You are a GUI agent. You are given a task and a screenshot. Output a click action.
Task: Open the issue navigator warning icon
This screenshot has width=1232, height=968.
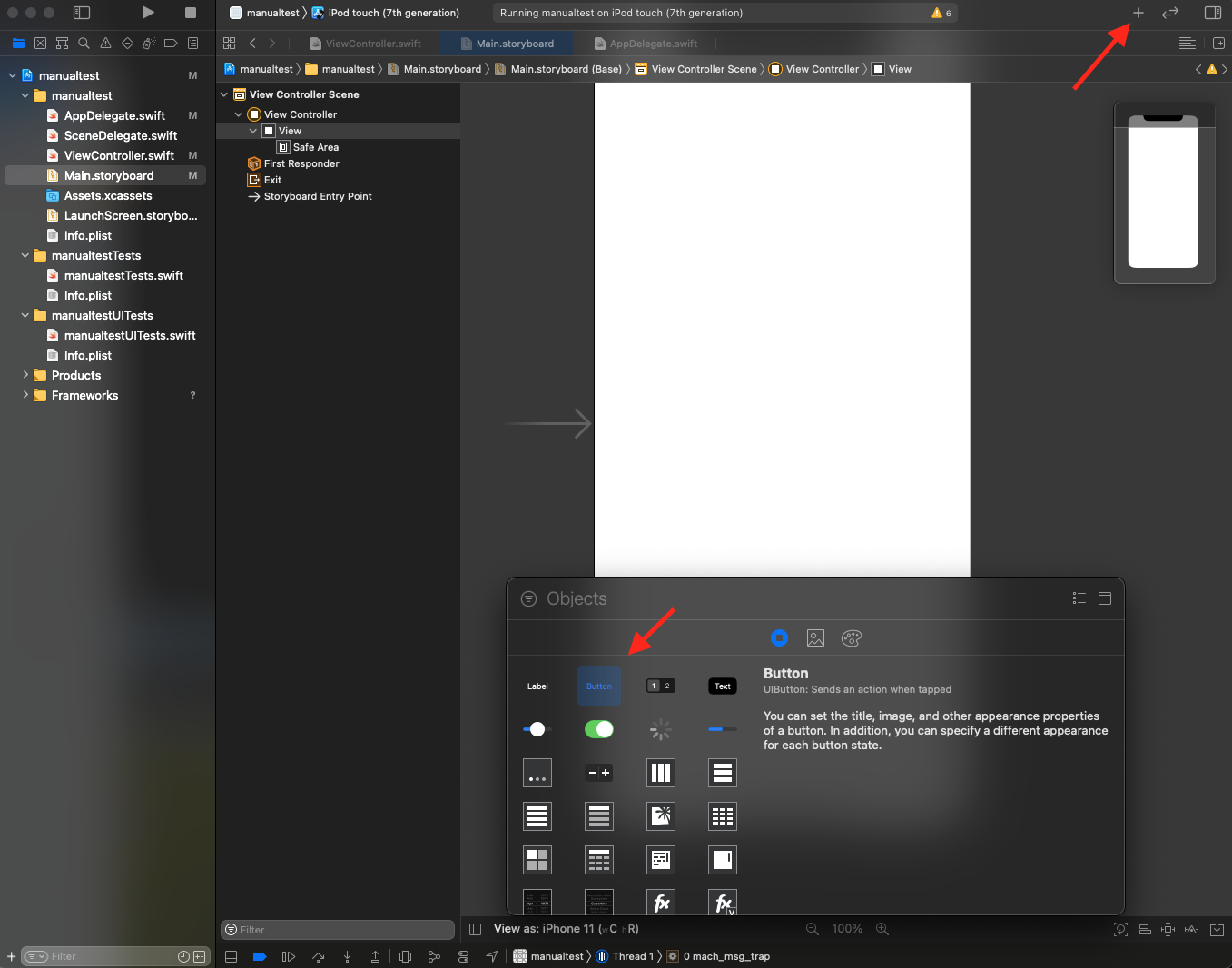105,43
